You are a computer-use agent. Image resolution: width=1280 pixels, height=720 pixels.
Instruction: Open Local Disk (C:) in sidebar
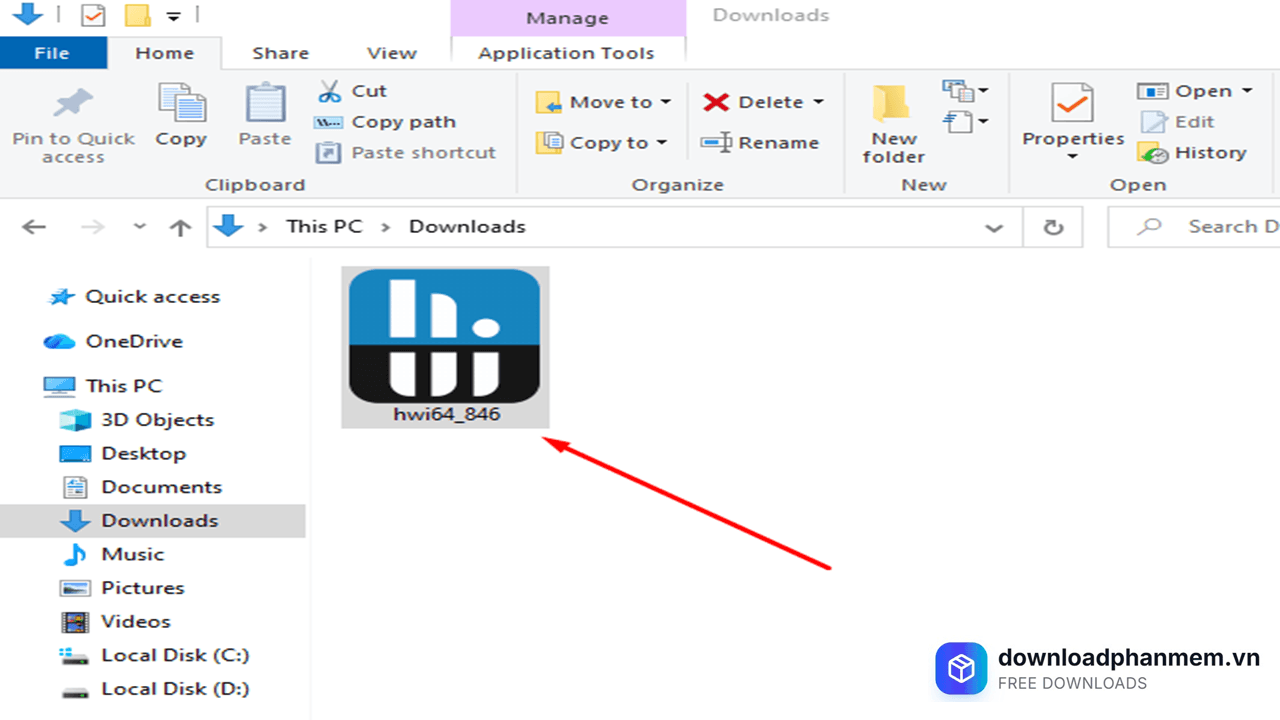pyautogui.click(x=175, y=655)
